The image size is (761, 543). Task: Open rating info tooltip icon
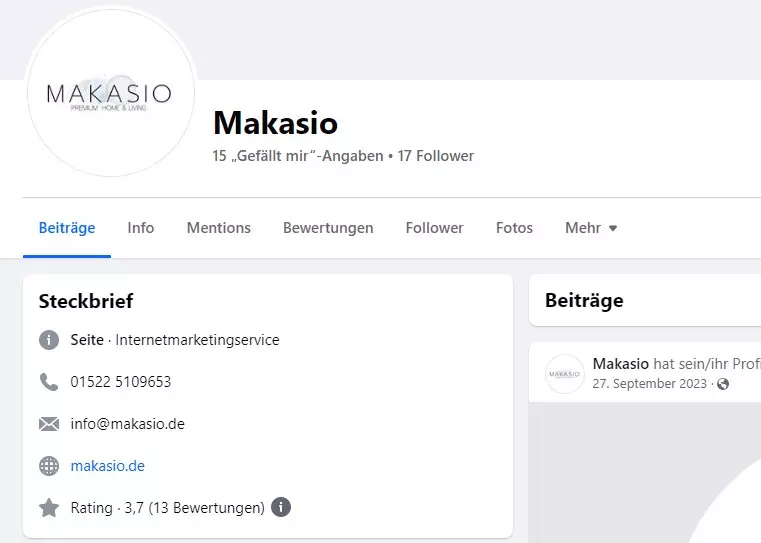tap(281, 507)
